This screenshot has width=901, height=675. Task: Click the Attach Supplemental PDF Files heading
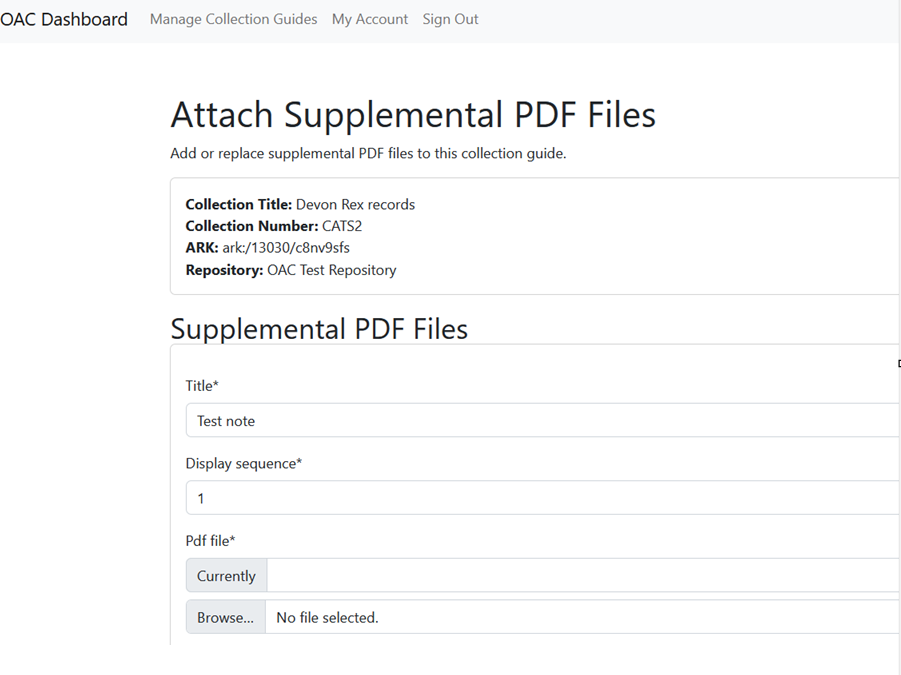413,114
